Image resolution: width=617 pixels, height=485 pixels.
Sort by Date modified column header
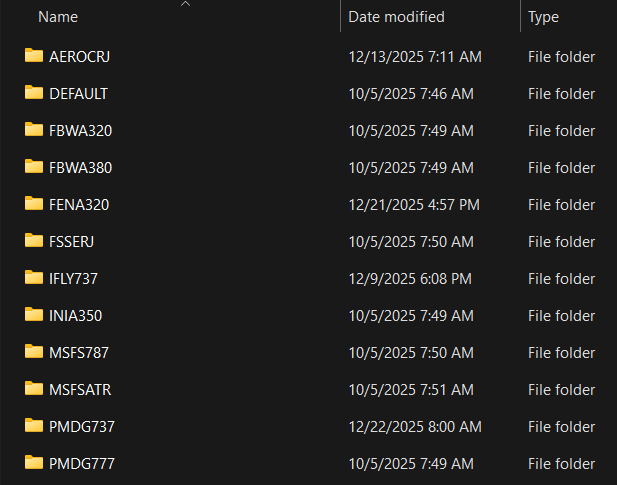[397, 17]
